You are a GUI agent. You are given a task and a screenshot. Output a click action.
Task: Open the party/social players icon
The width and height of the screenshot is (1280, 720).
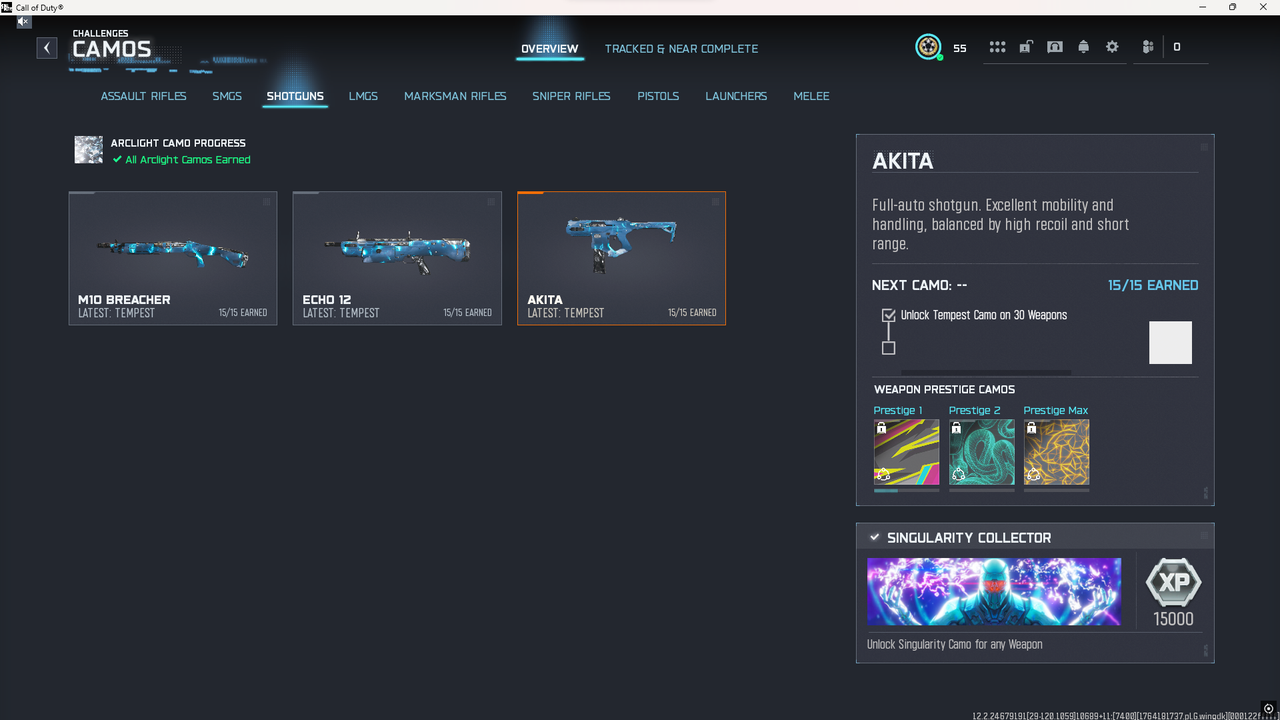(1147, 47)
